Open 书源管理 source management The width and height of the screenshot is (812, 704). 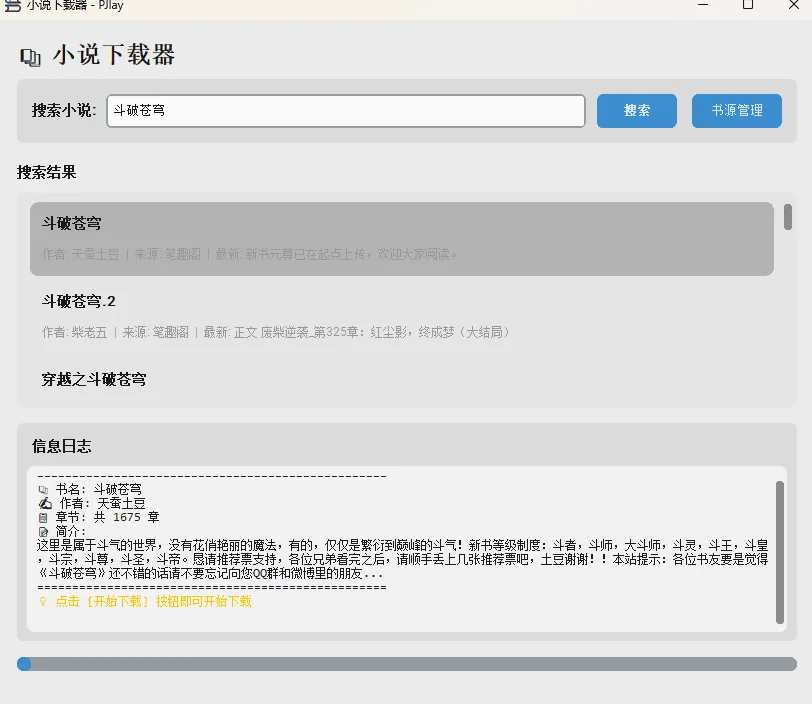pyautogui.click(x=736, y=110)
